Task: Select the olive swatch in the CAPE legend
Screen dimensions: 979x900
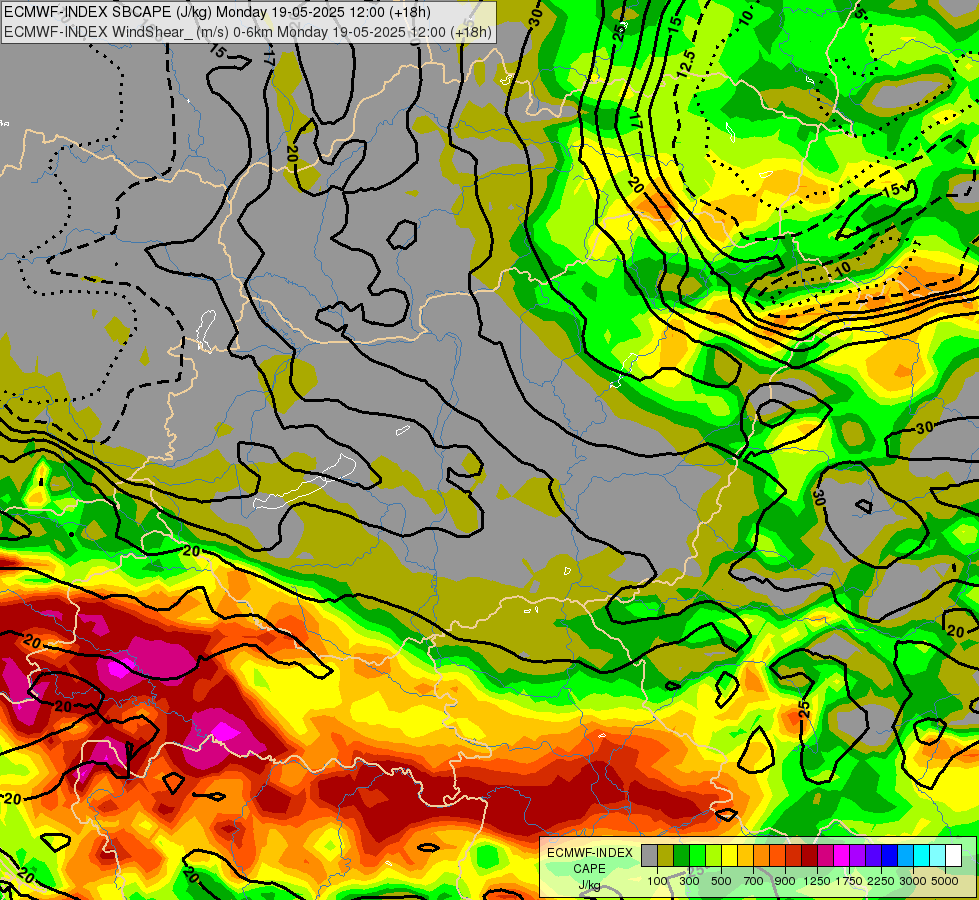Action: pos(666,855)
